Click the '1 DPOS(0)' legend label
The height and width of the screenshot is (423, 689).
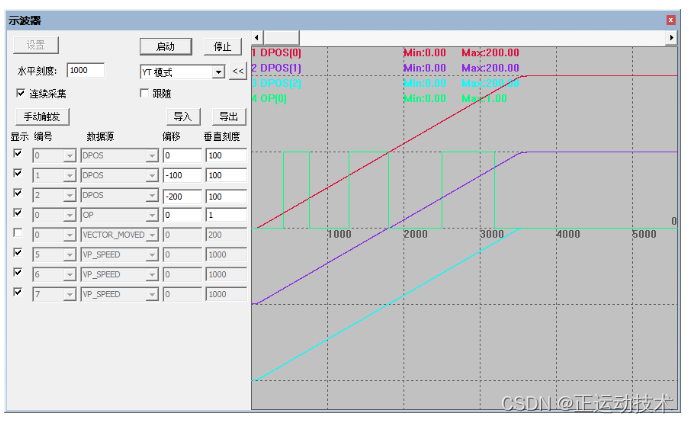tap(276, 53)
